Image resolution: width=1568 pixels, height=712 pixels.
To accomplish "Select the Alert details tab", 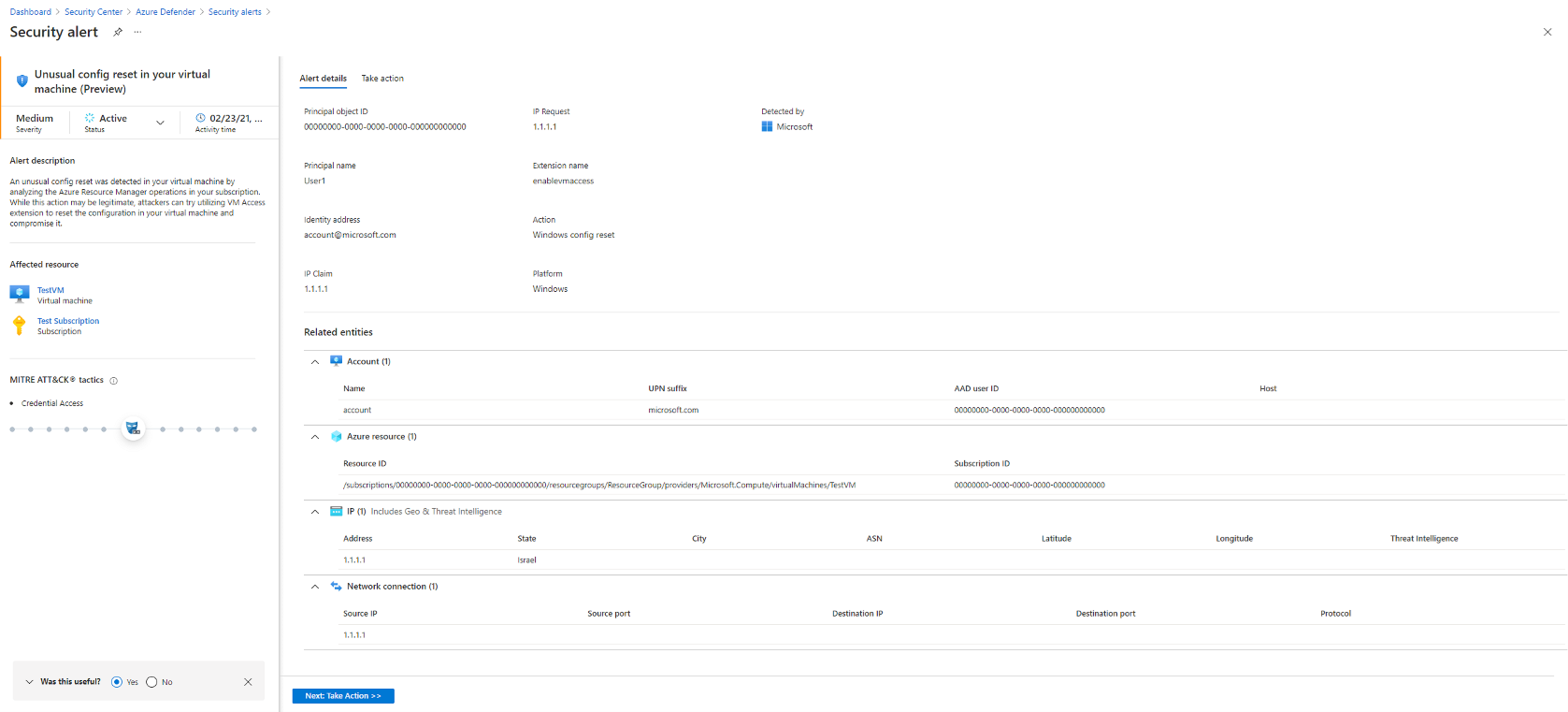I will 323,79.
